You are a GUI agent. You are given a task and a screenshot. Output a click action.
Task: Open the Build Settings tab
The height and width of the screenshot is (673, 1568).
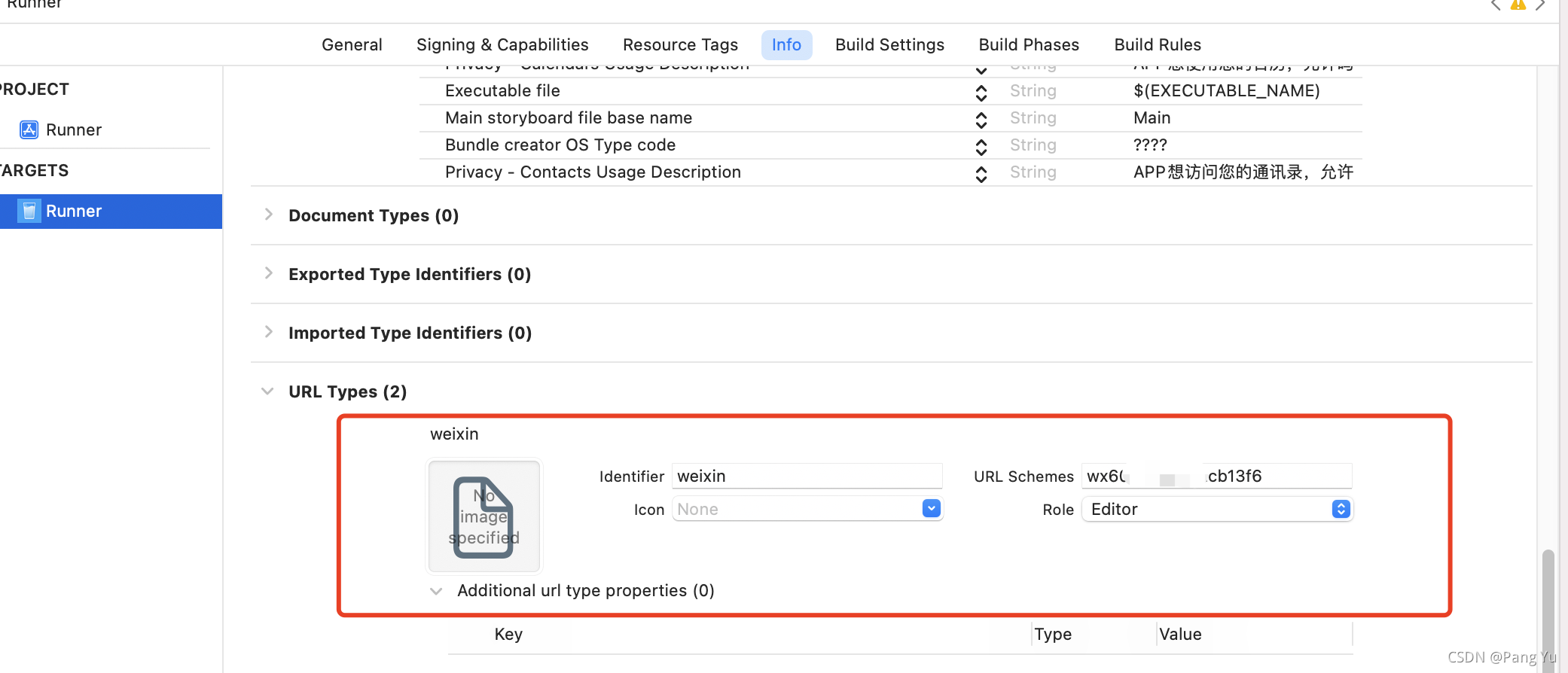[x=889, y=45]
